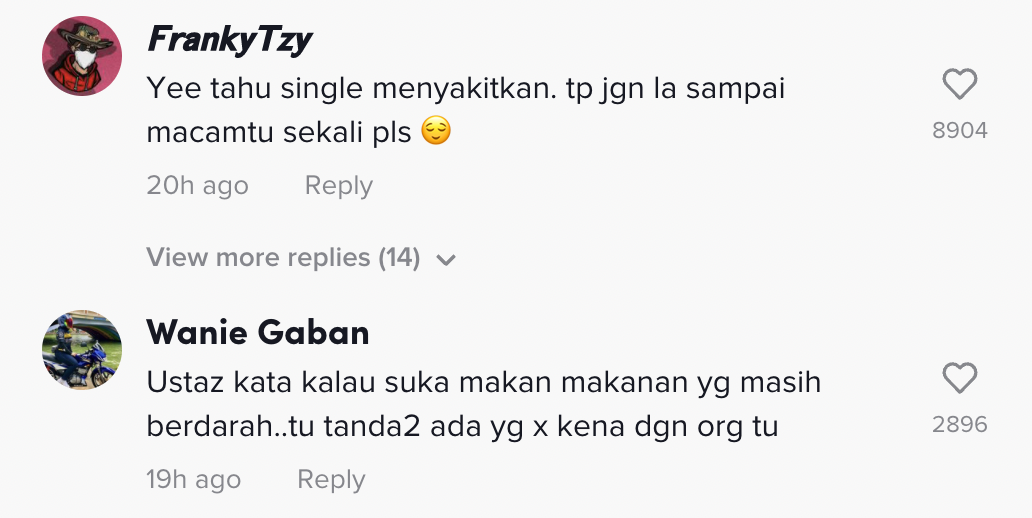The image size is (1032, 518).
Task: Click the 19h ago timestamp
Action: click(x=194, y=480)
